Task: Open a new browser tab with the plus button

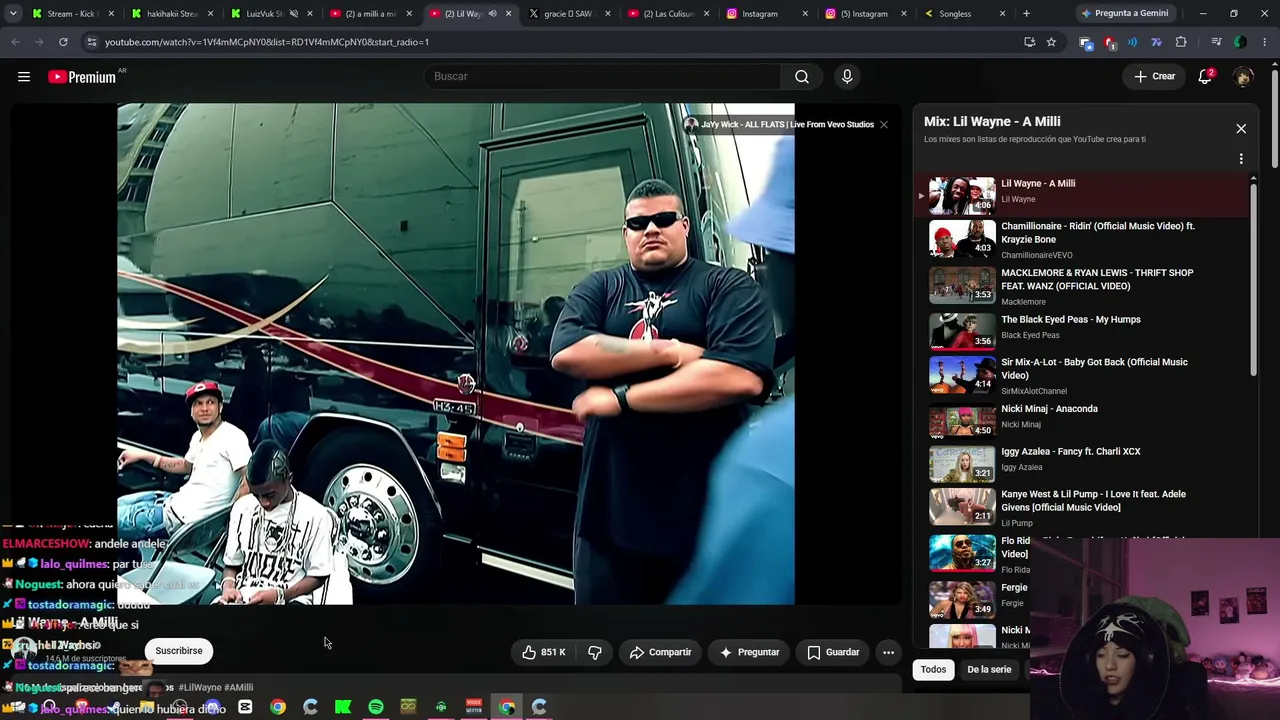Action: (1026, 13)
